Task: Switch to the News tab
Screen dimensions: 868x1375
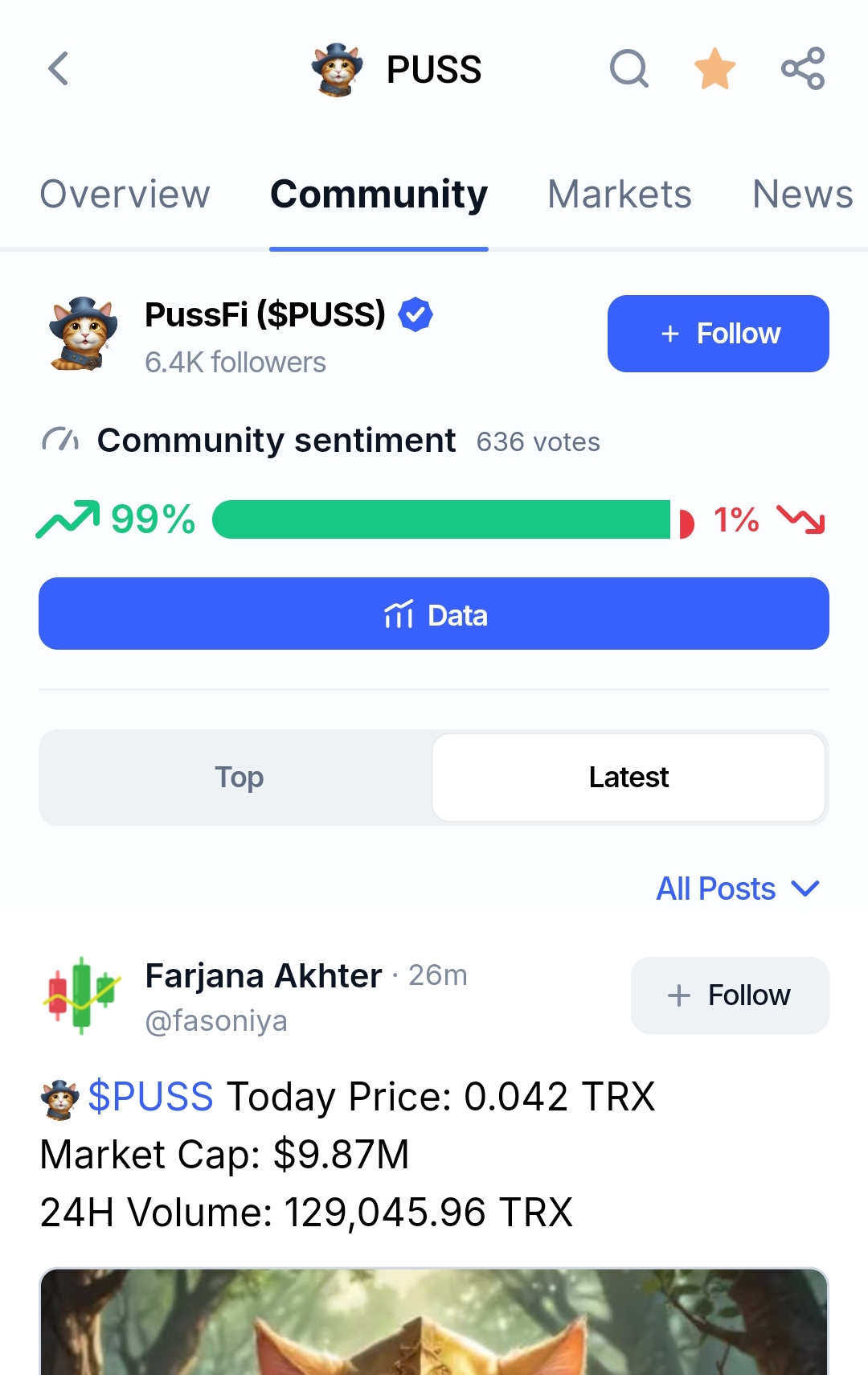Action: 802,195
